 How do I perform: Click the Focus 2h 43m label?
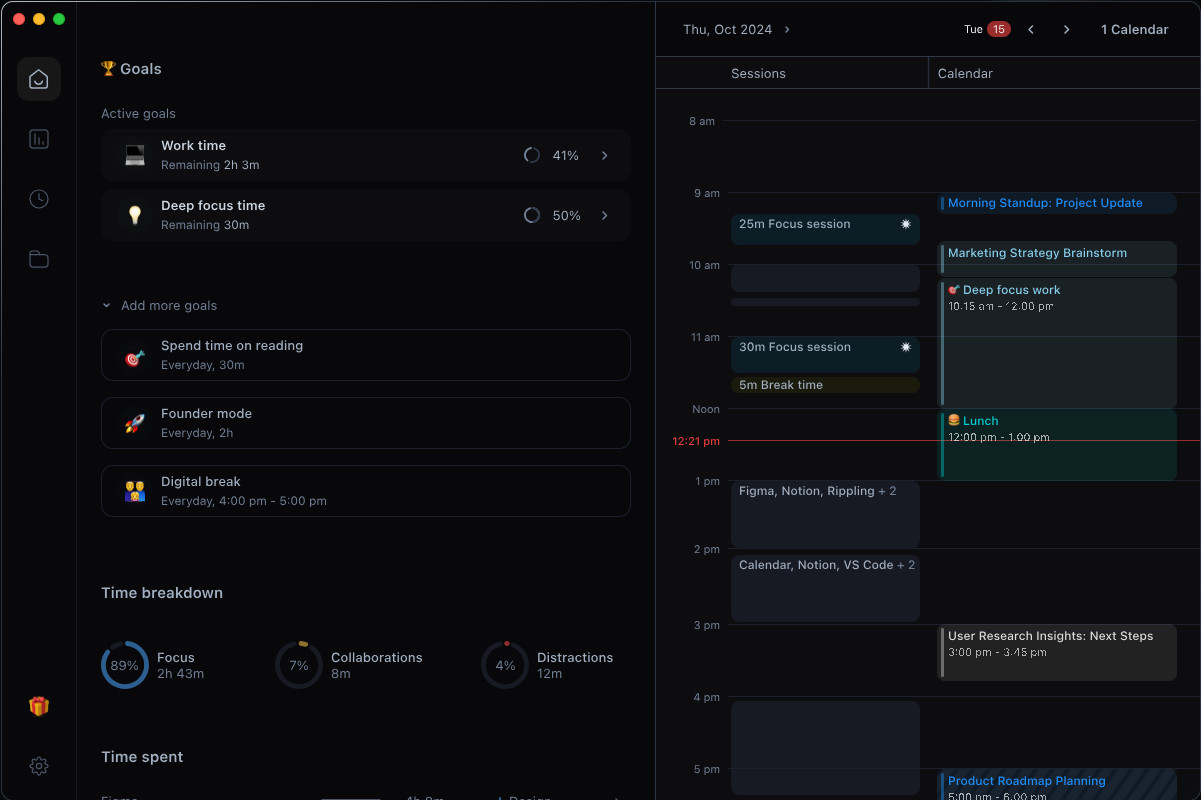coord(180,666)
